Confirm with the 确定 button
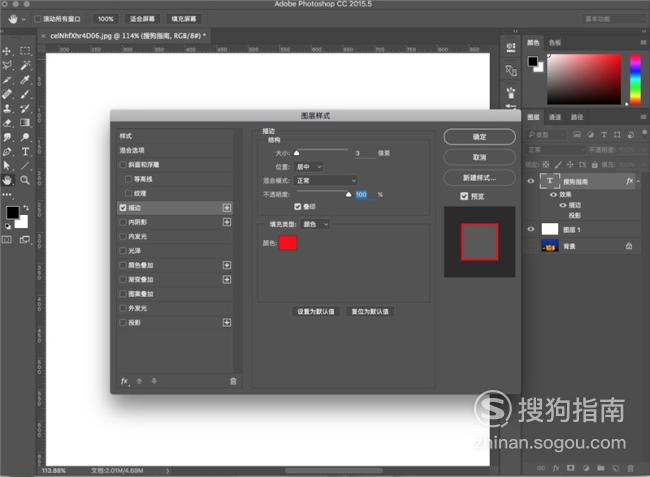Screen dimensions: 650x477 (x=479, y=137)
